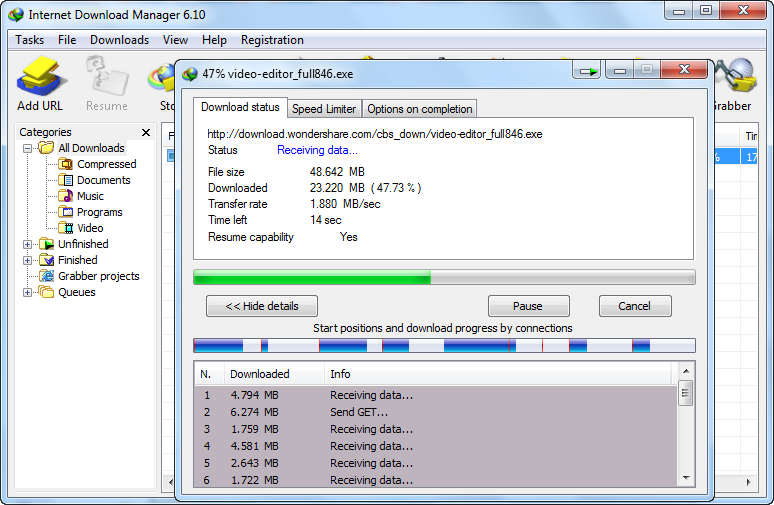The height and width of the screenshot is (505, 774).
Task: Open the File menu
Action: point(67,40)
